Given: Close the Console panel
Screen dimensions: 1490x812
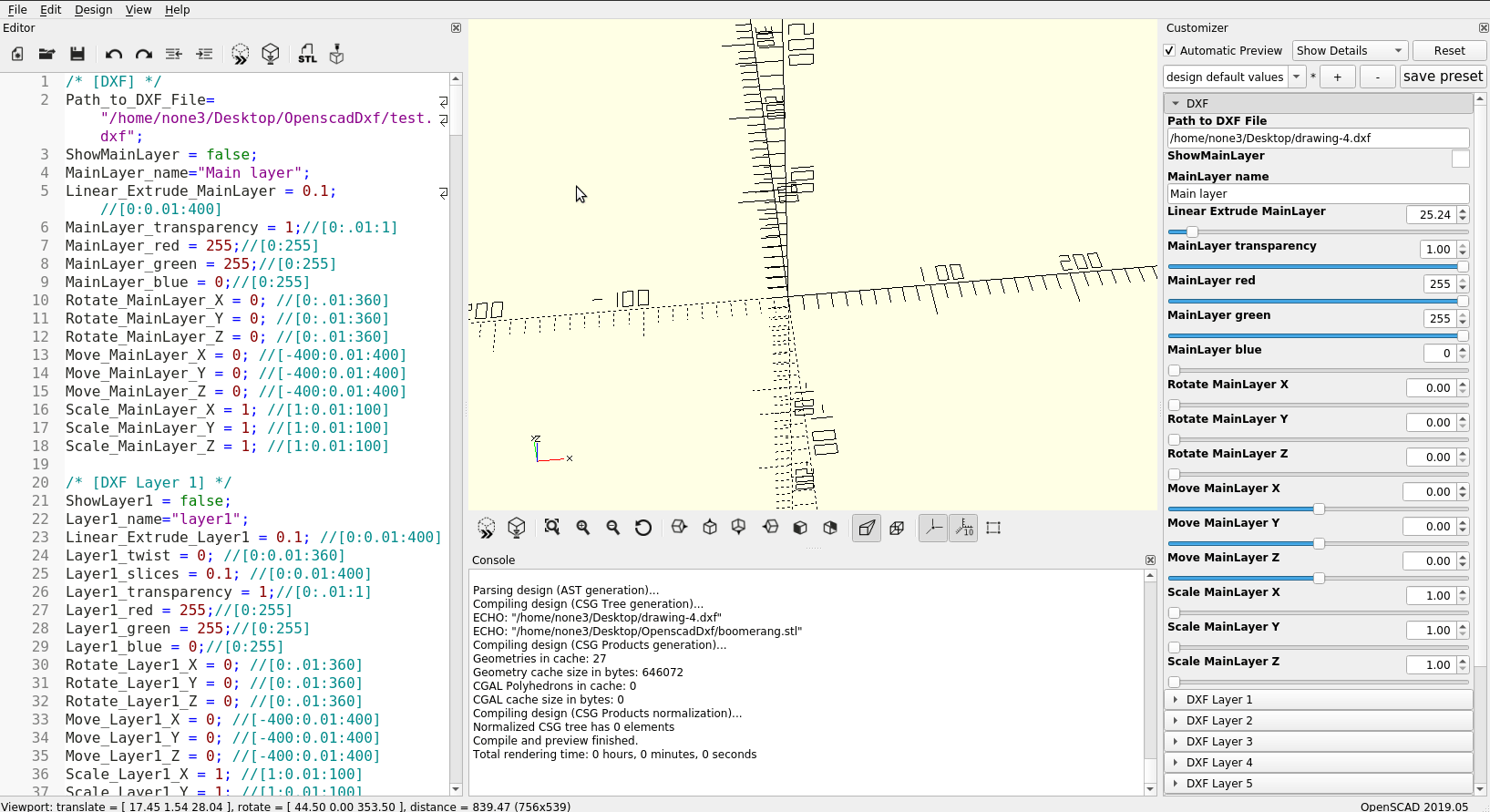Looking at the screenshot, I should (x=1150, y=560).
